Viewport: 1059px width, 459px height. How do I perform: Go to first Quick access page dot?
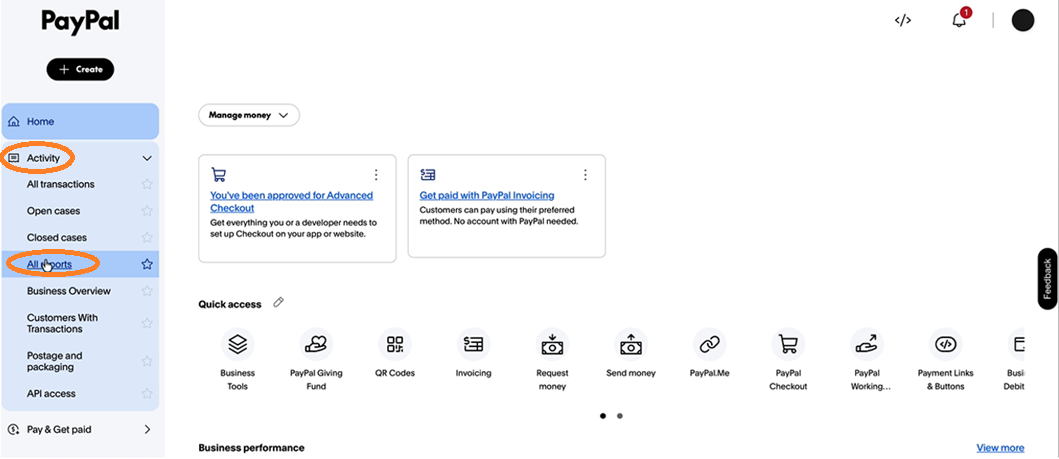[x=603, y=416]
